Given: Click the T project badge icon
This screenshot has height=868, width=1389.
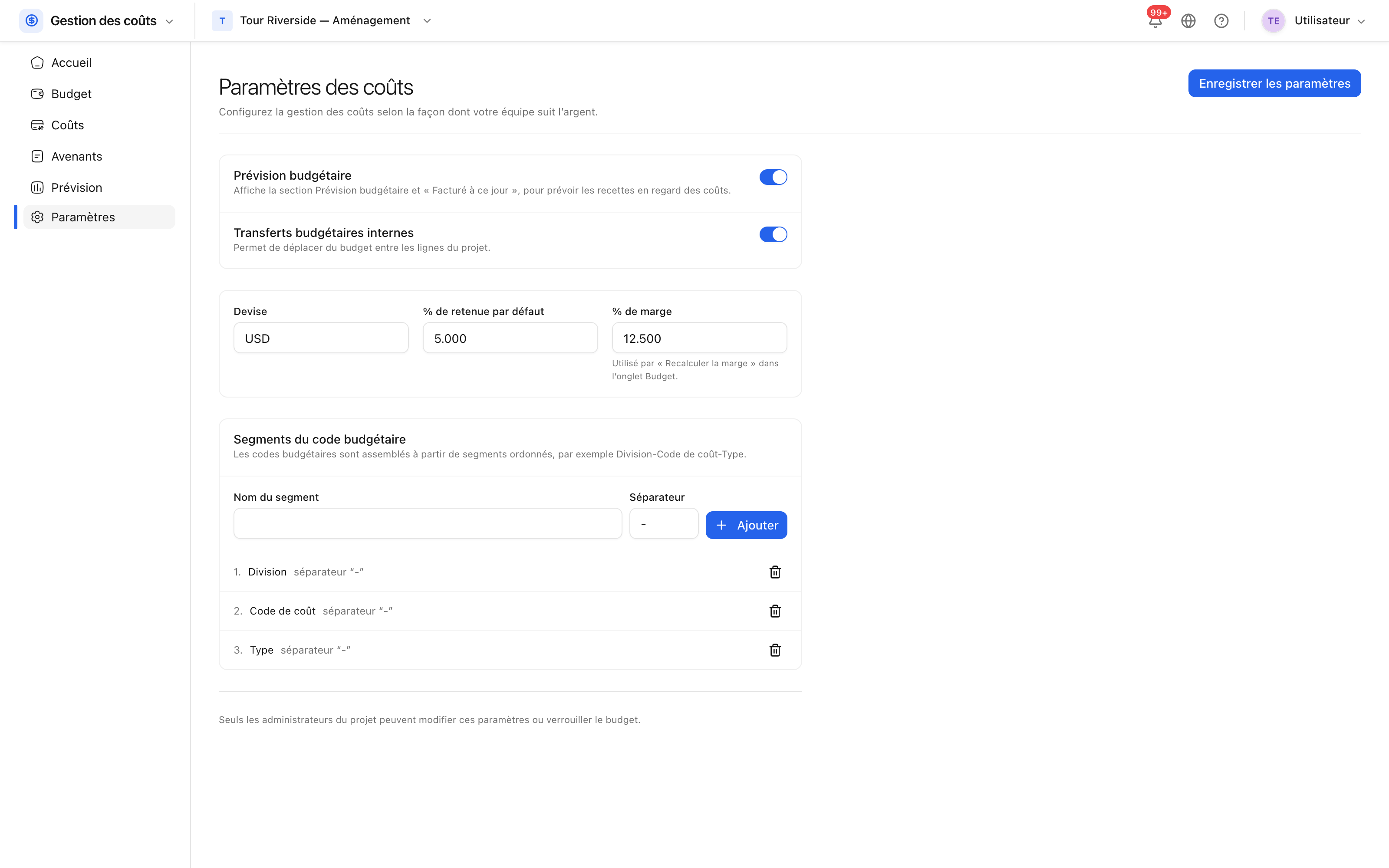Looking at the screenshot, I should point(222,21).
